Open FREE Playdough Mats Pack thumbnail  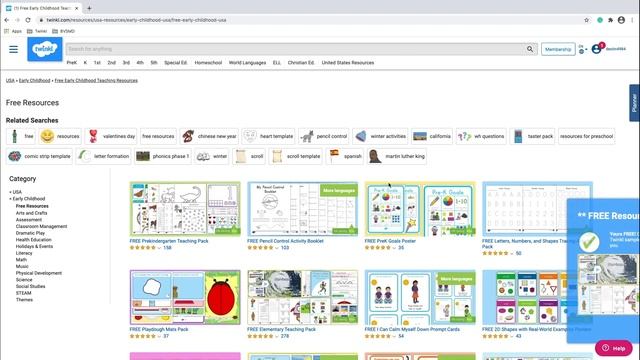[185, 297]
